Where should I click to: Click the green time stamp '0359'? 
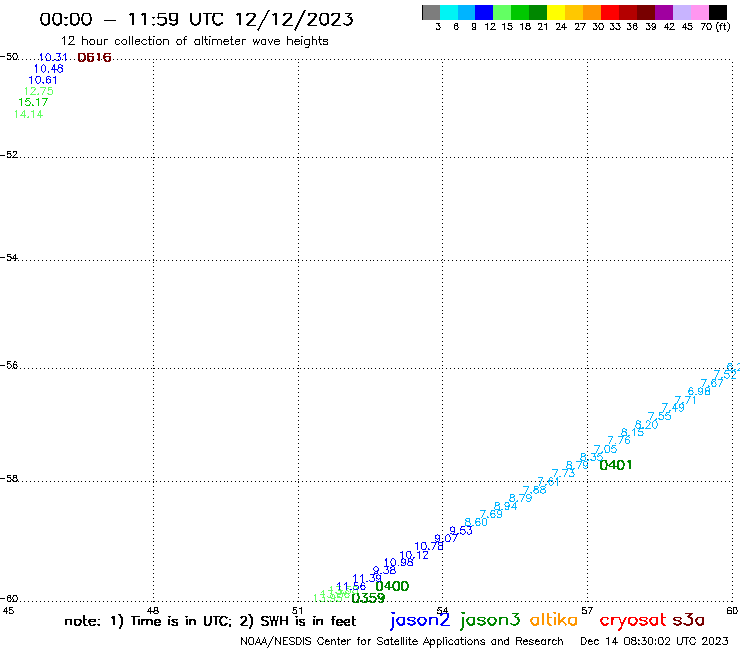click(368, 599)
